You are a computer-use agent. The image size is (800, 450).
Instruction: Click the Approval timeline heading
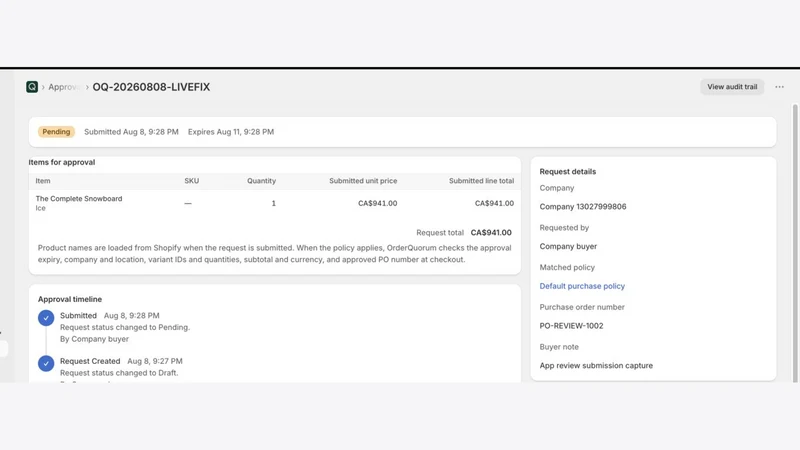(70, 299)
